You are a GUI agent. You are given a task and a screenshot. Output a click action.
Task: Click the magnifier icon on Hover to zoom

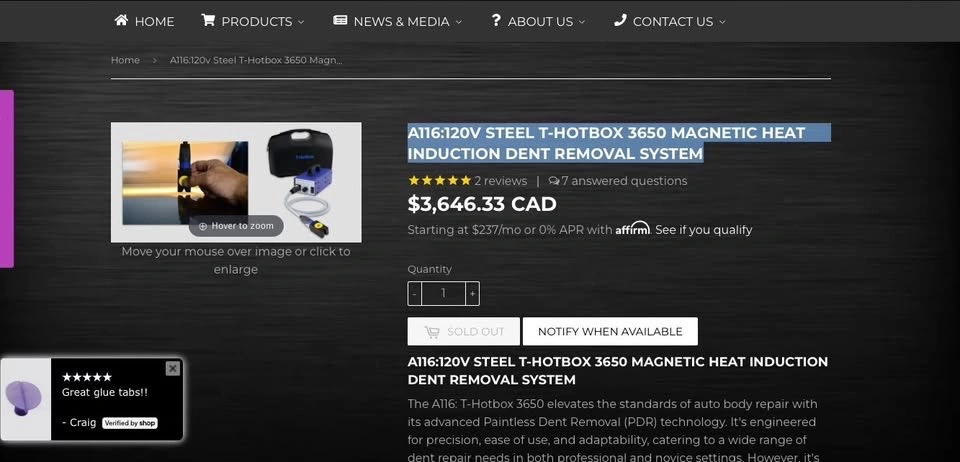click(x=203, y=226)
